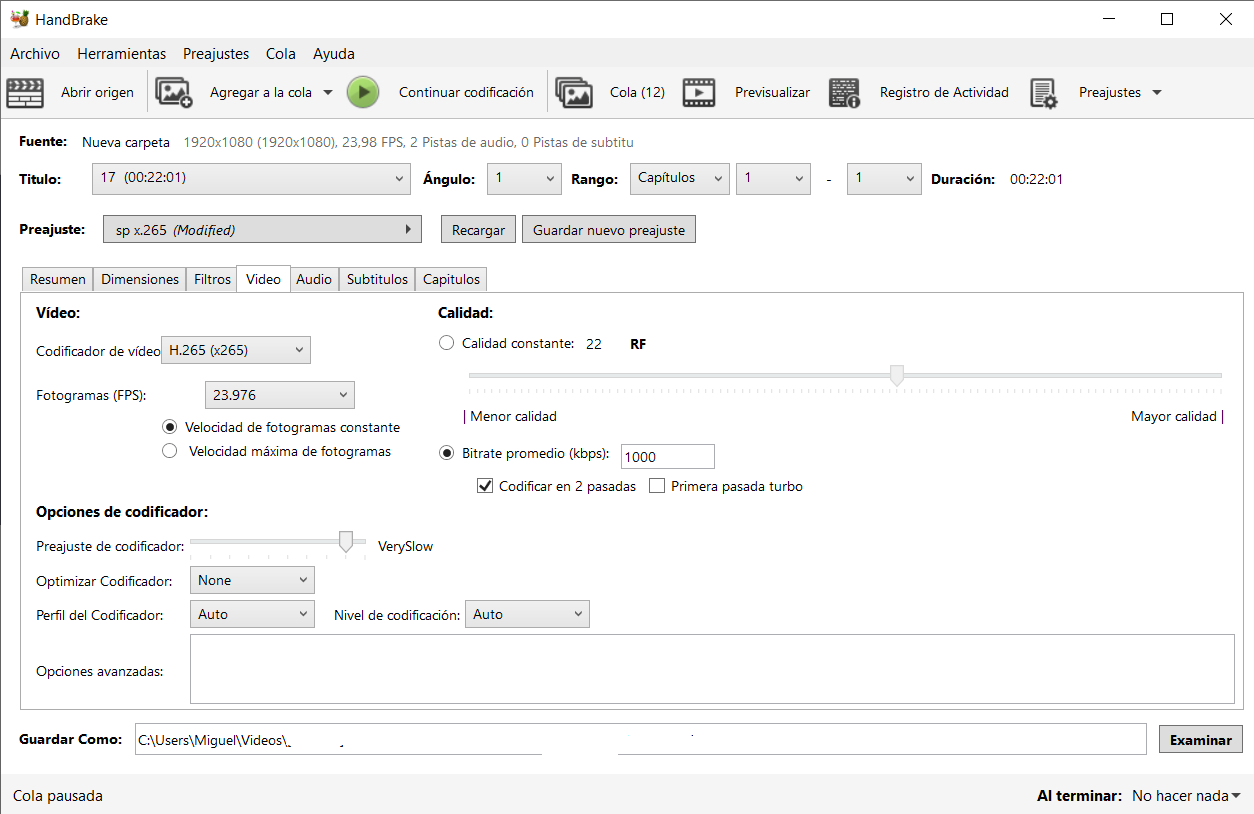Image resolution: width=1254 pixels, height=814 pixels.
Task: Switch to the Subtitulos tab
Action: [x=377, y=279]
